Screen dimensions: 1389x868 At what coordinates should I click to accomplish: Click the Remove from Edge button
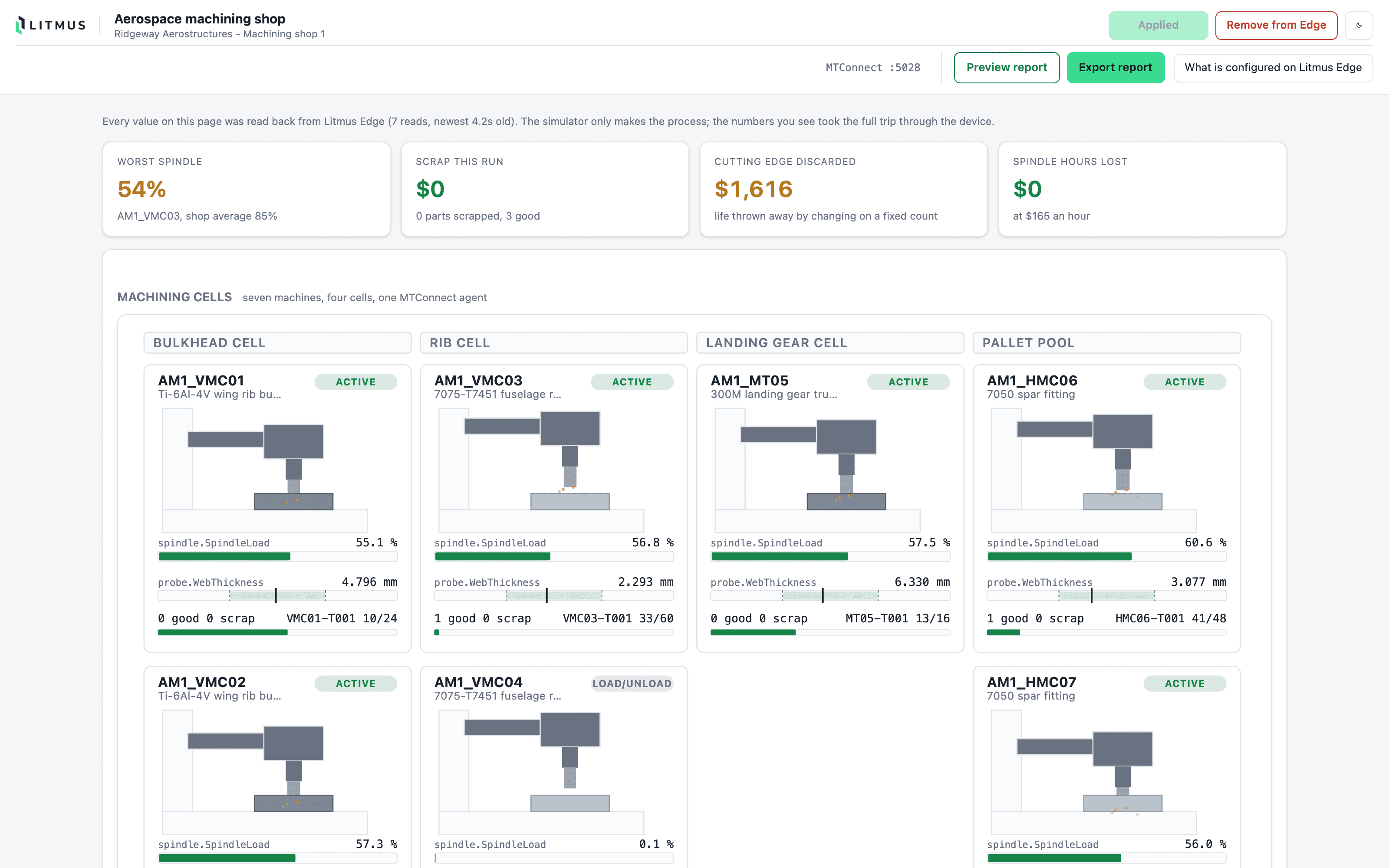coord(1276,25)
